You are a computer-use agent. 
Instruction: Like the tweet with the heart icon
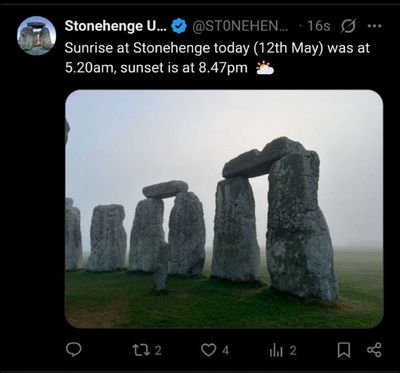pyautogui.click(x=209, y=350)
